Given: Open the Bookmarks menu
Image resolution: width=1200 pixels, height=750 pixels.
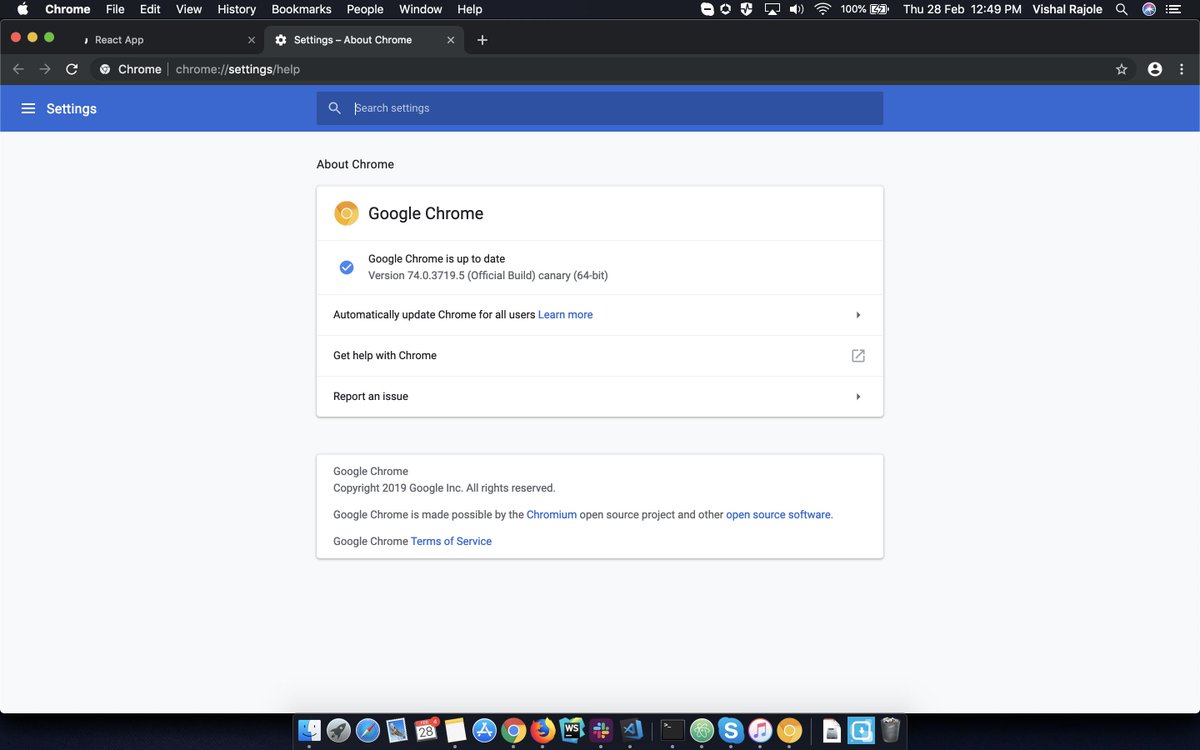Looking at the screenshot, I should (301, 9).
